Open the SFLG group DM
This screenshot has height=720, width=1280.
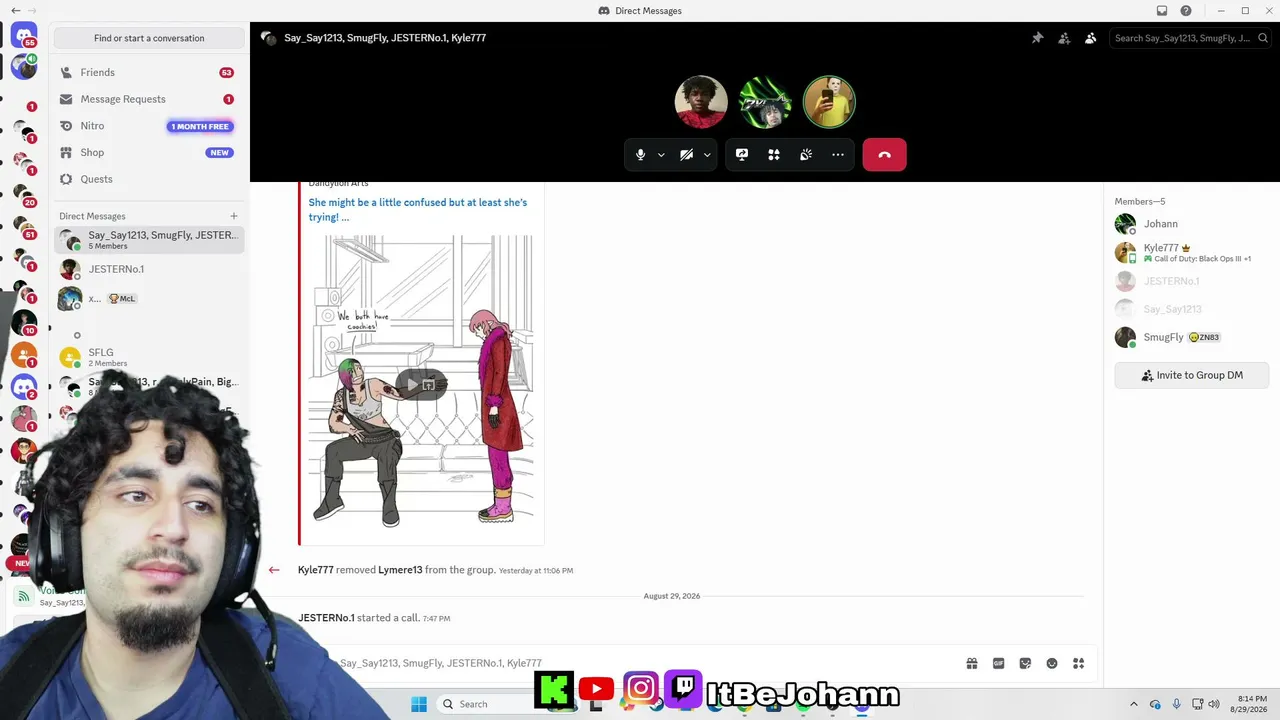(x=149, y=357)
